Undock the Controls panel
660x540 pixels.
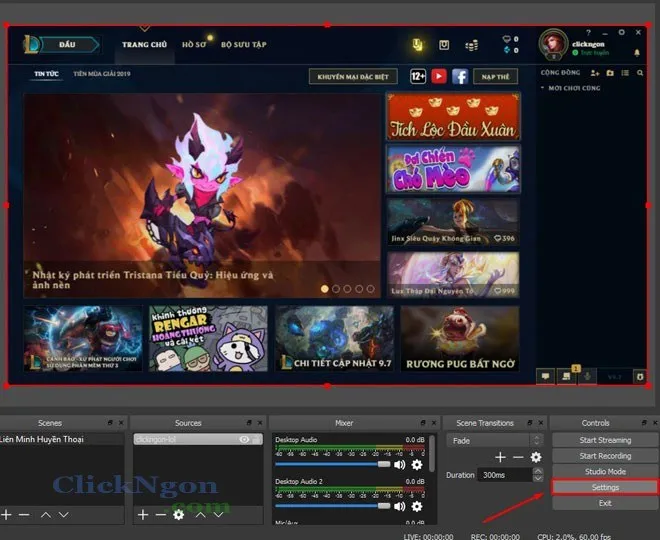[644, 423]
